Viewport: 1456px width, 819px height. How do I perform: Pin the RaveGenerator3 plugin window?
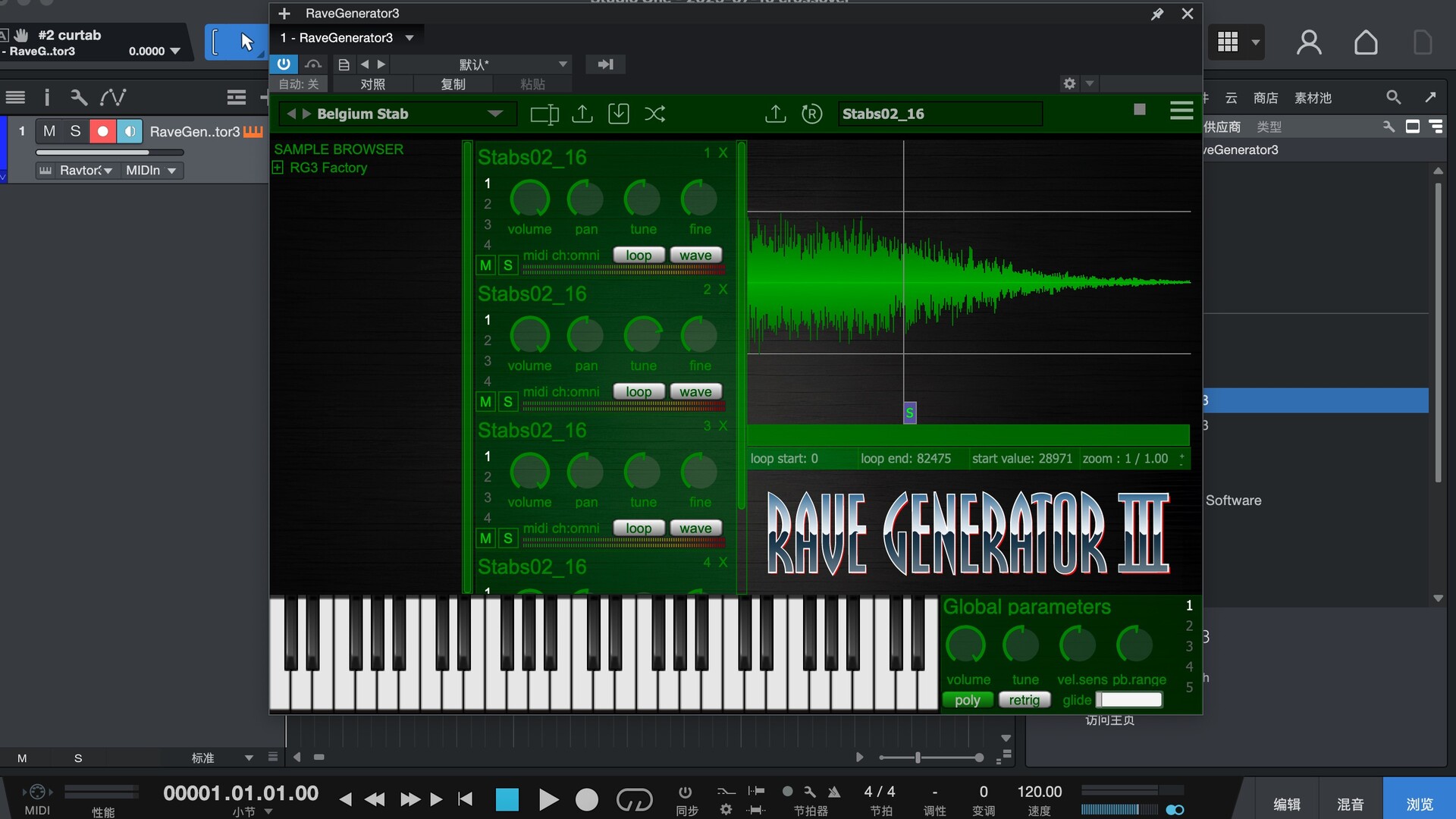(x=1157, y=14)
